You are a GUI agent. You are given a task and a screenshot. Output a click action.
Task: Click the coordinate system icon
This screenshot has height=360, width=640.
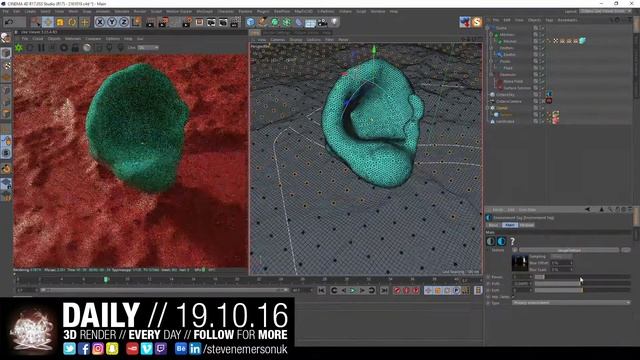pyautogui.click(x=136, y=22)
